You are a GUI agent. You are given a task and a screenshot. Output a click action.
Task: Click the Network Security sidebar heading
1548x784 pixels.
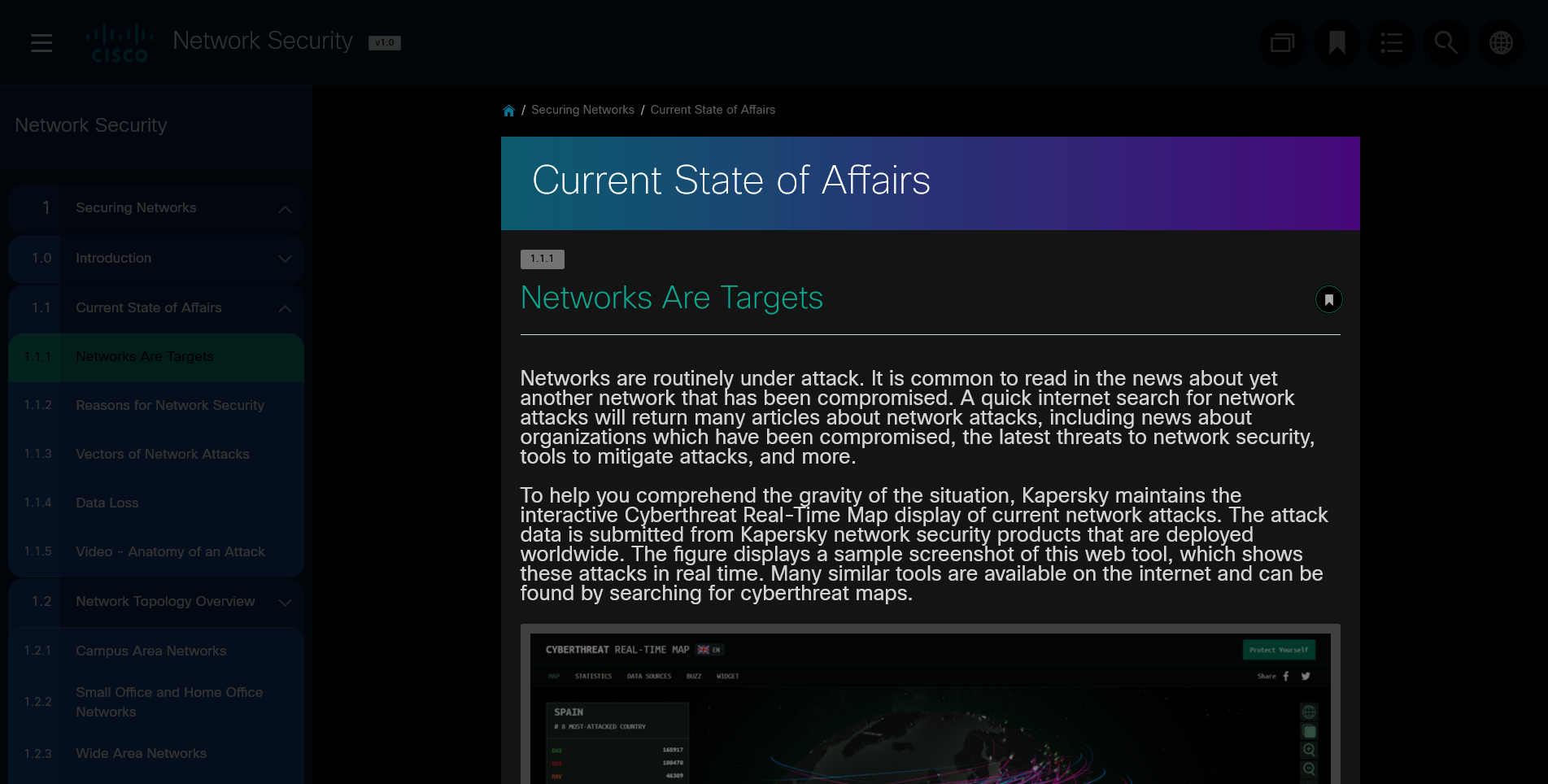[91, 125]
